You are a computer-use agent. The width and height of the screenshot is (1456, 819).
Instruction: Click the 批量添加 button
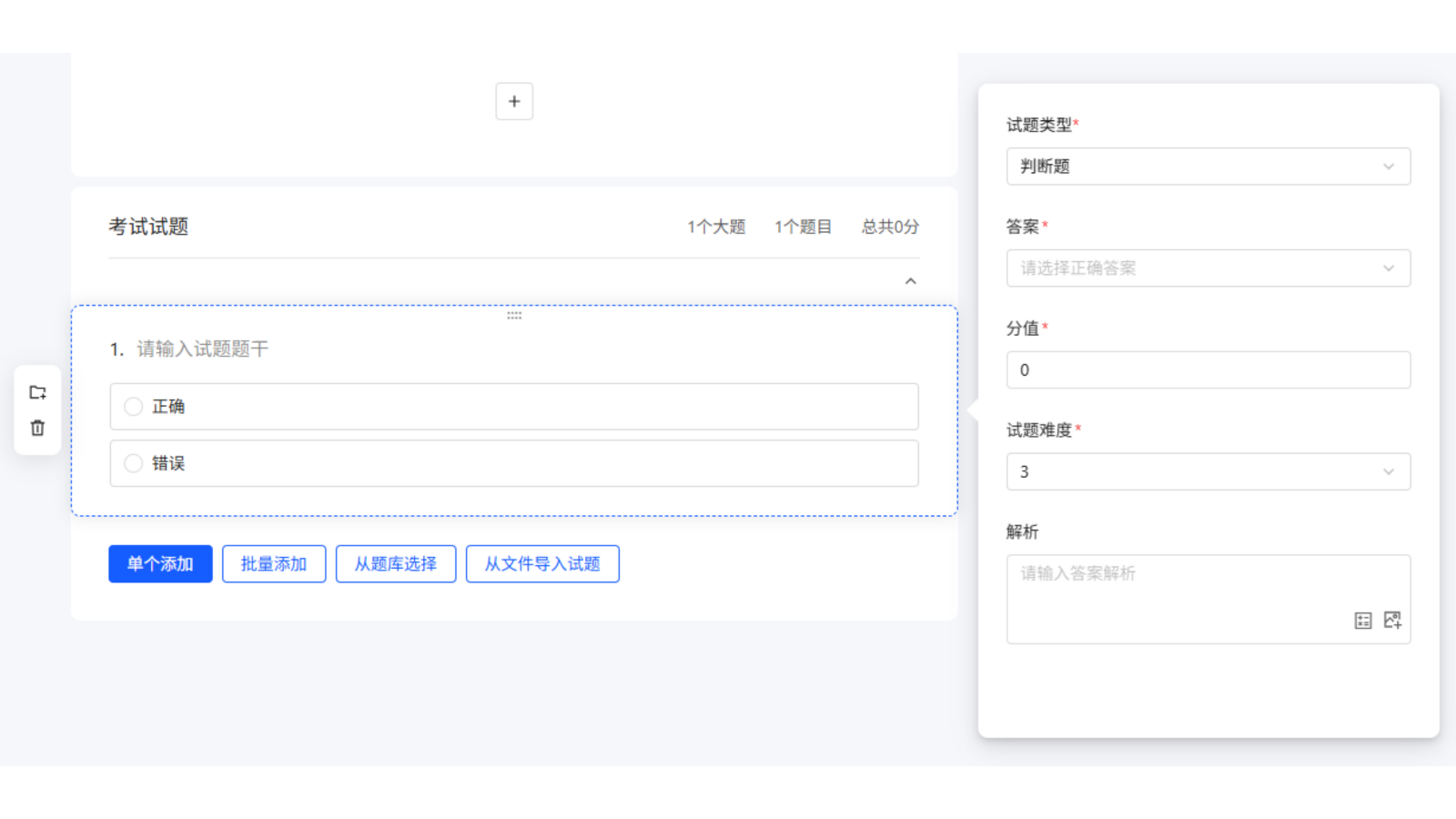pyautogui.click(x=274, y=564)
